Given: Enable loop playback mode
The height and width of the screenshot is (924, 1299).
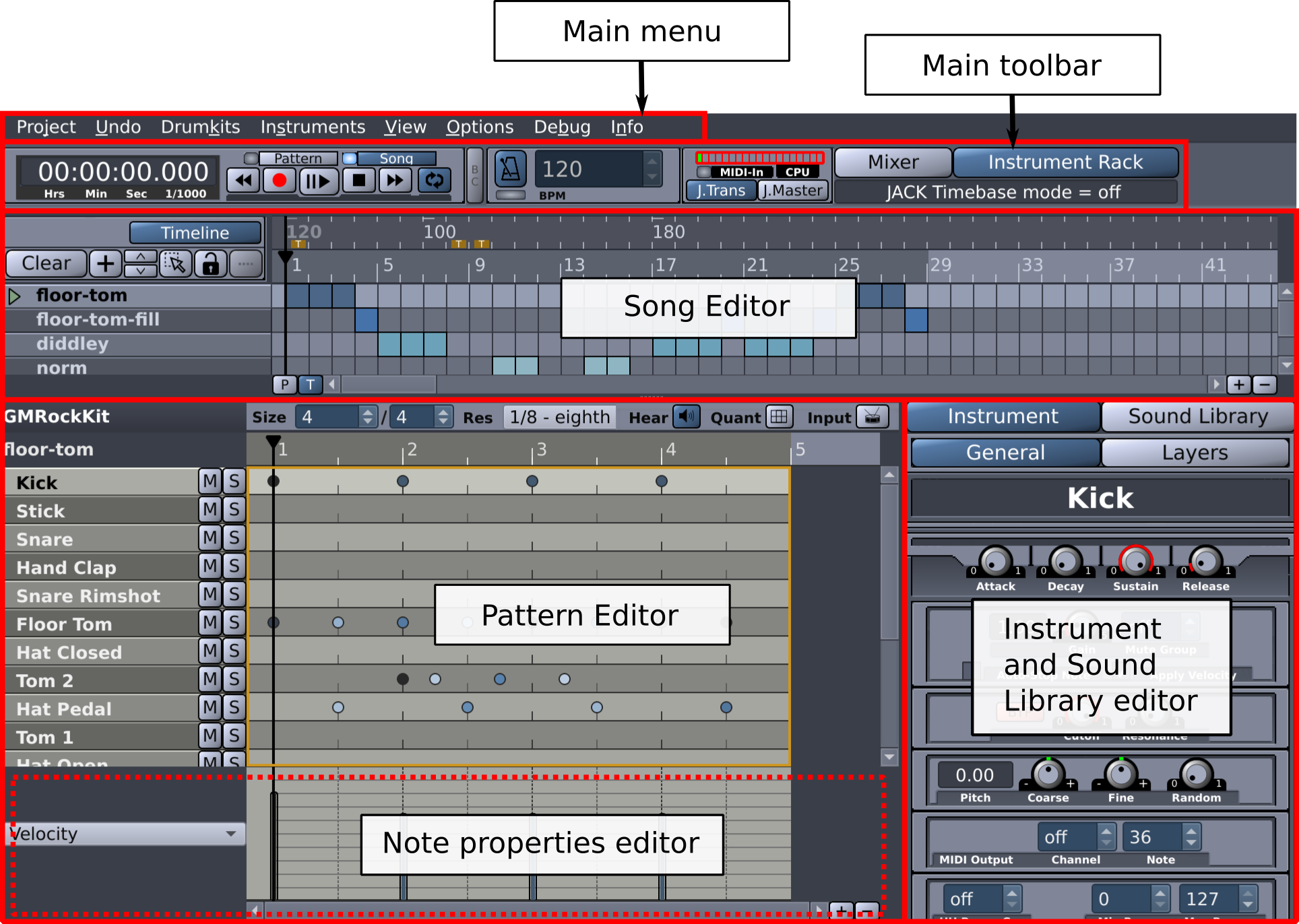Looking at the screenshot, I should coord(434,180).
